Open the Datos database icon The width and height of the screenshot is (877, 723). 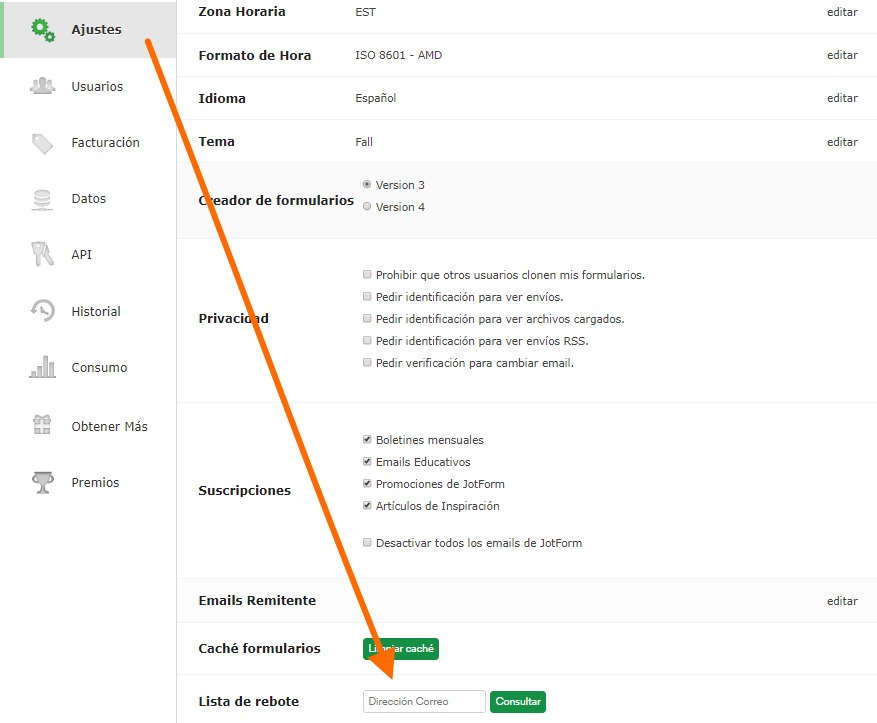tap(42, 199)
